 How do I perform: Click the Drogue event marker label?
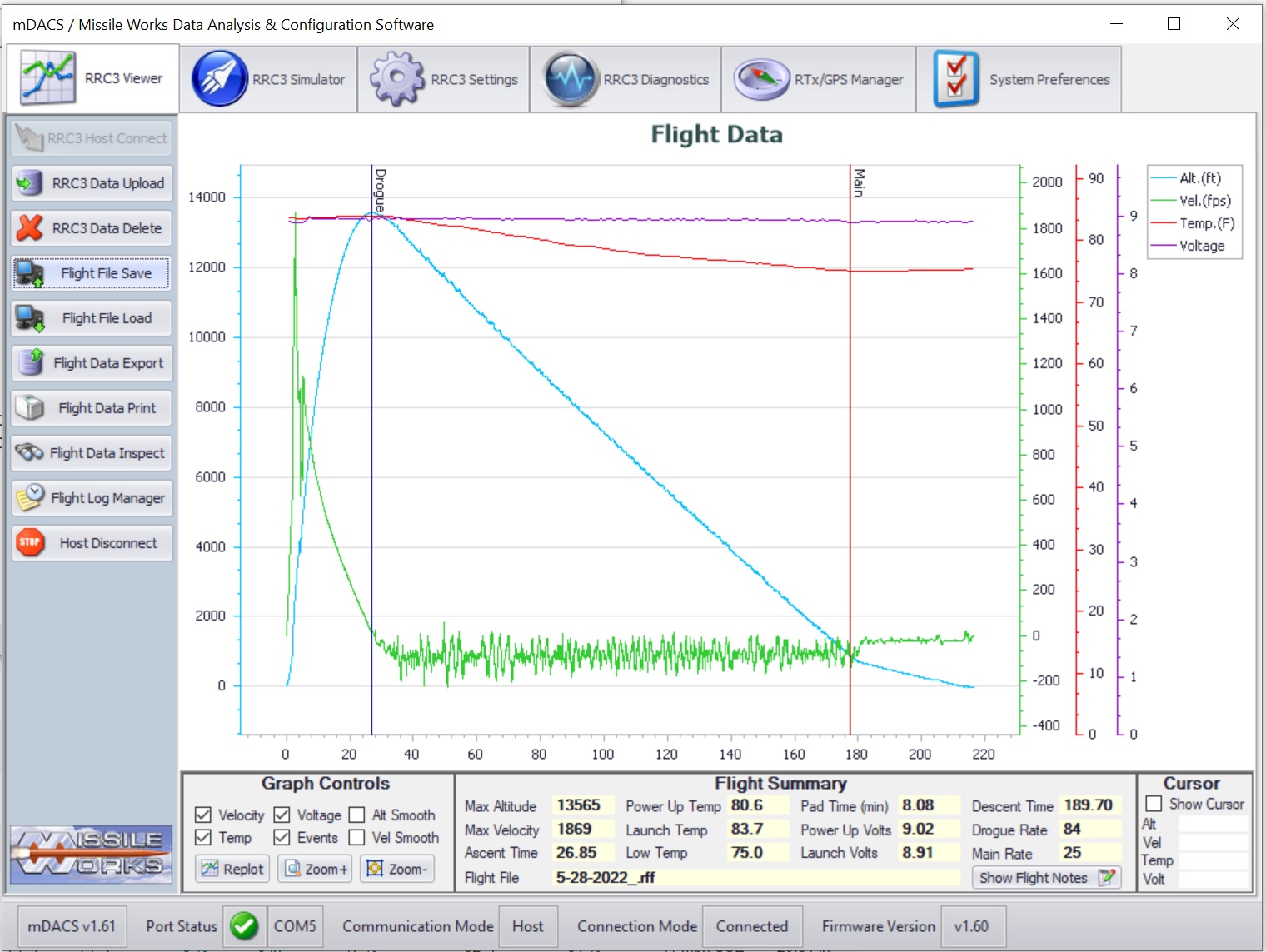point(380,189)
